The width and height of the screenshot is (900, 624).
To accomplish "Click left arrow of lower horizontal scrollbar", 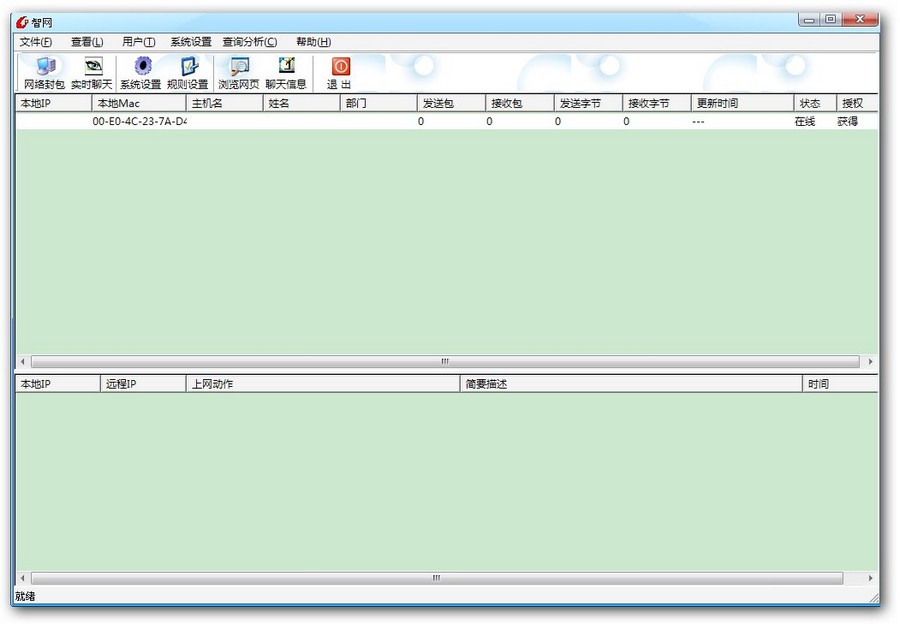I will [x=22, y=578].
